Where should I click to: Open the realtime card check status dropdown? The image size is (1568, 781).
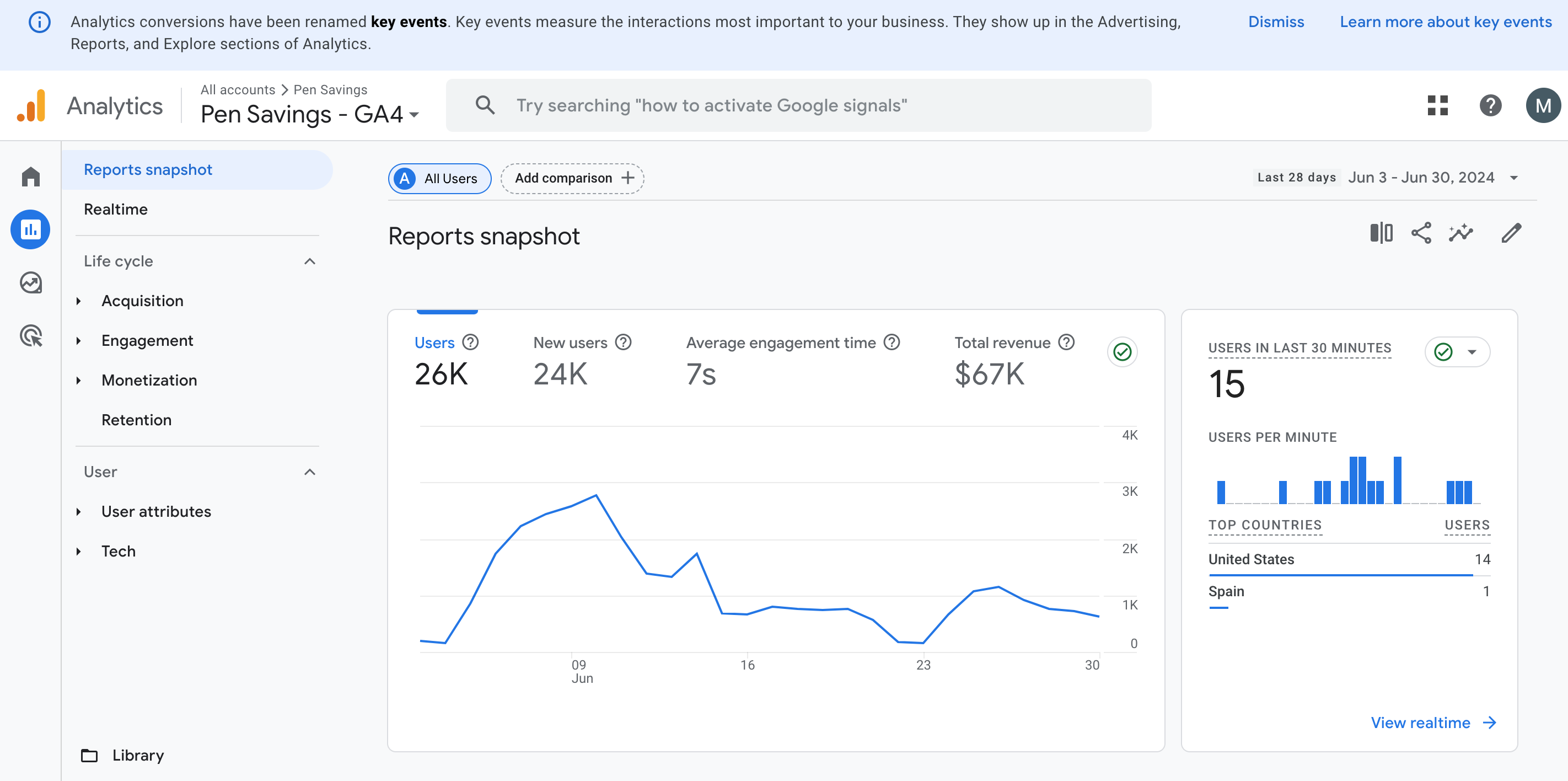(1457, 352)
